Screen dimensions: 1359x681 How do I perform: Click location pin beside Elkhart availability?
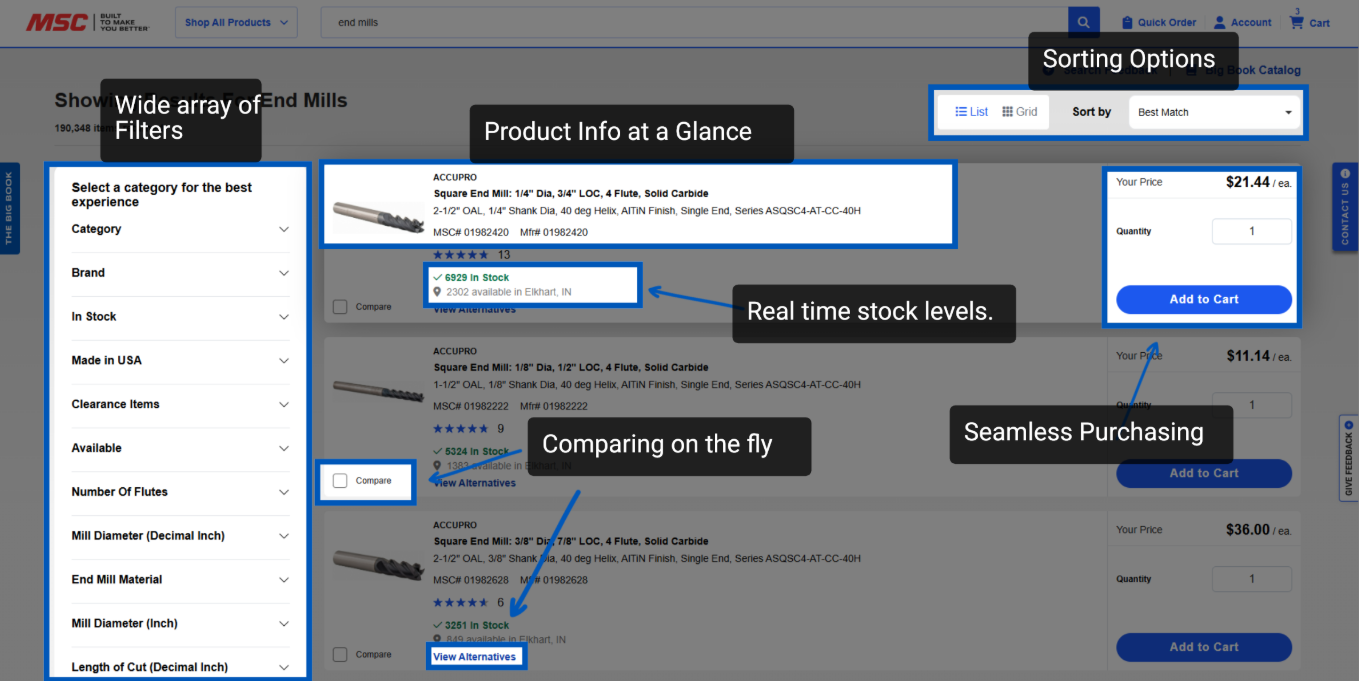[437, 292]
